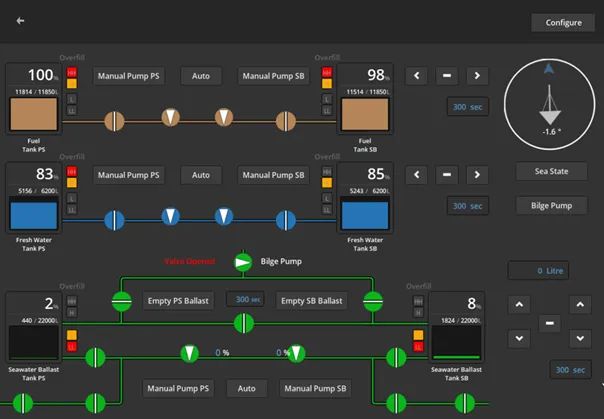Image resolution: width=604 pixels, height=419 pixels.
Task: Click the minus button in the fresh water row
Action: (447, 175)
